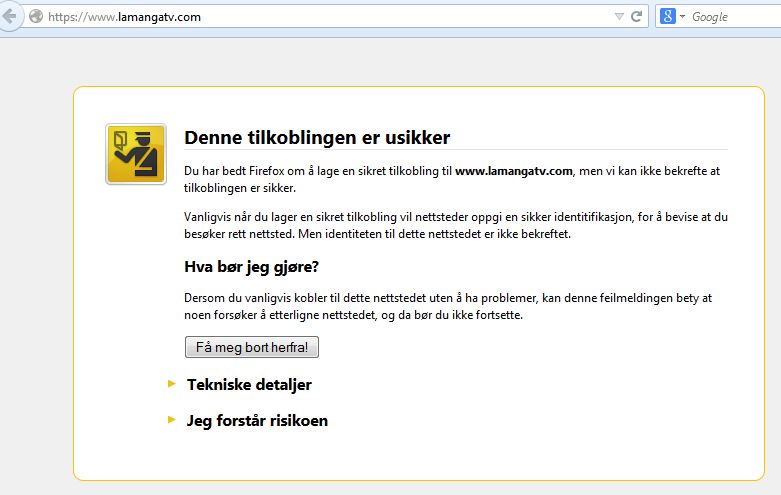Click the yellow police officer warning icon
Screen dimensions: 781x495
[136, 154]
